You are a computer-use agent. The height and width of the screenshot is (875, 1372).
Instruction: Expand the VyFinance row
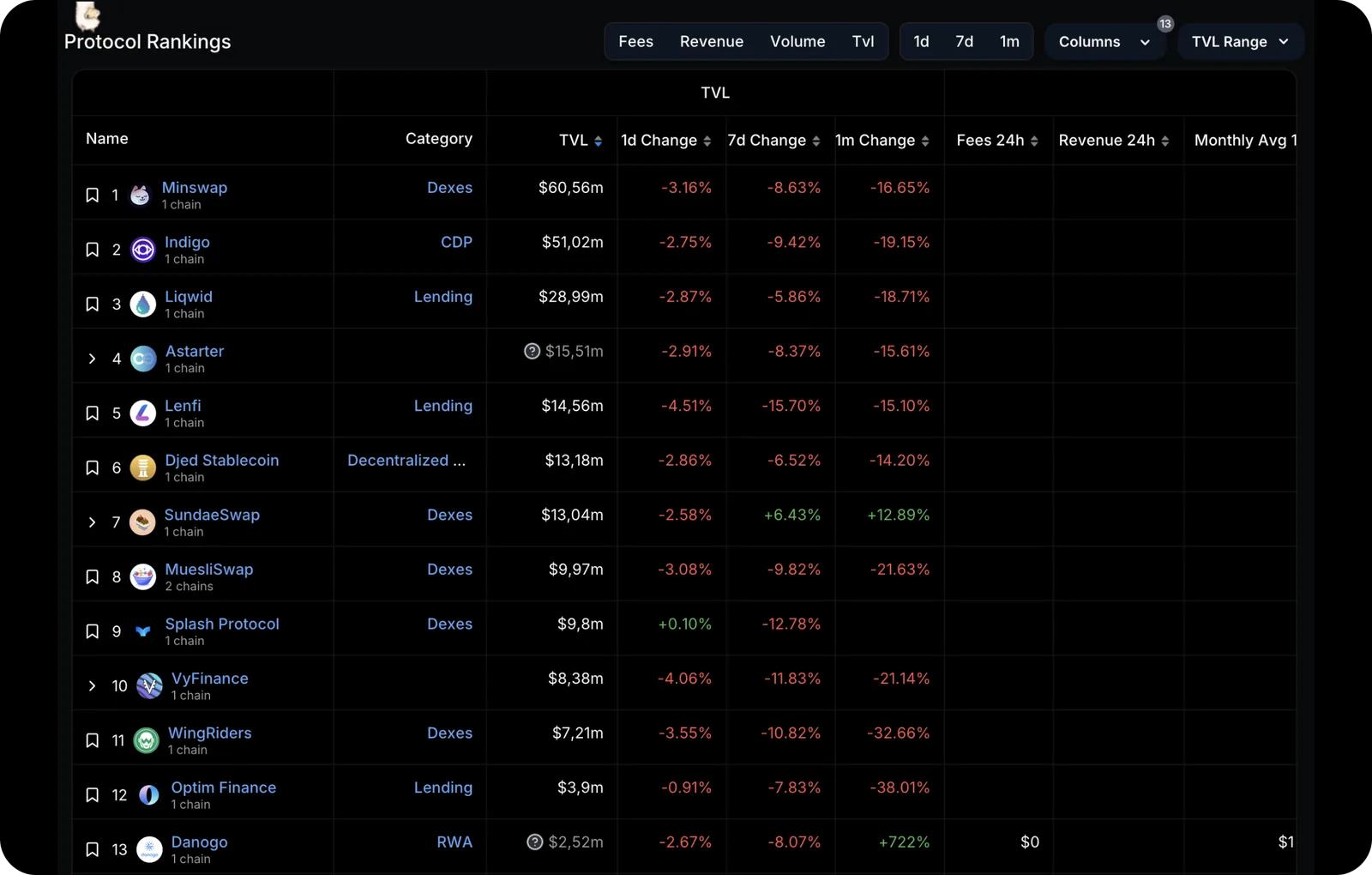pos(92,686)
